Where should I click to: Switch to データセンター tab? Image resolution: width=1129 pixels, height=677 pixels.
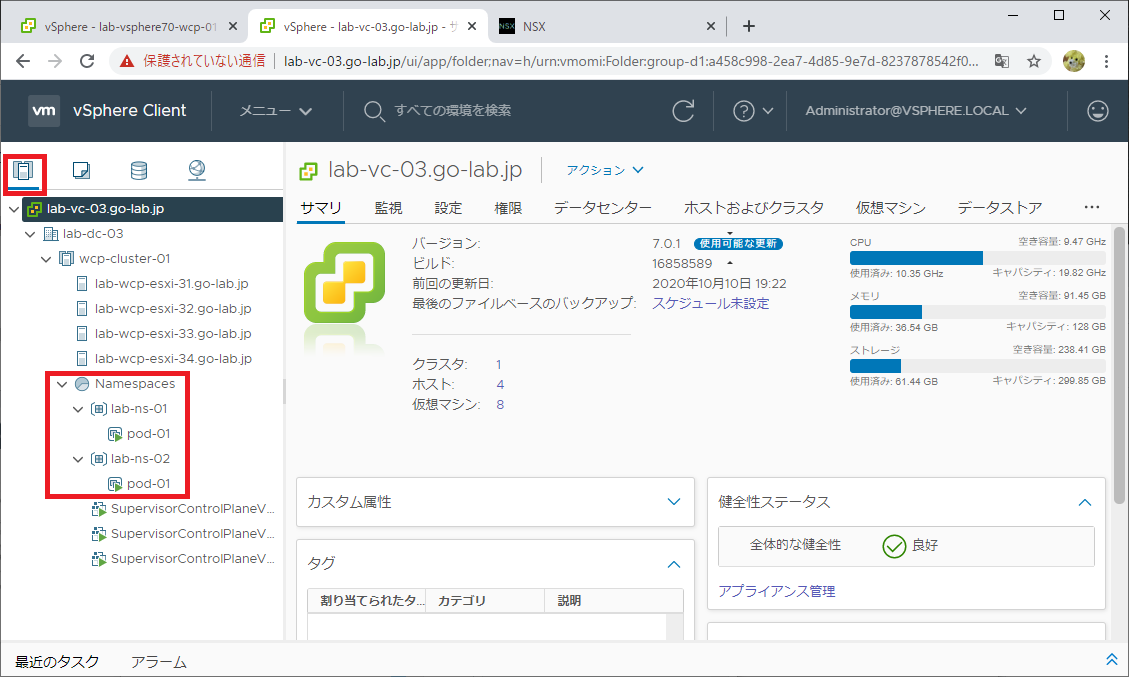[x=603, y=208]
